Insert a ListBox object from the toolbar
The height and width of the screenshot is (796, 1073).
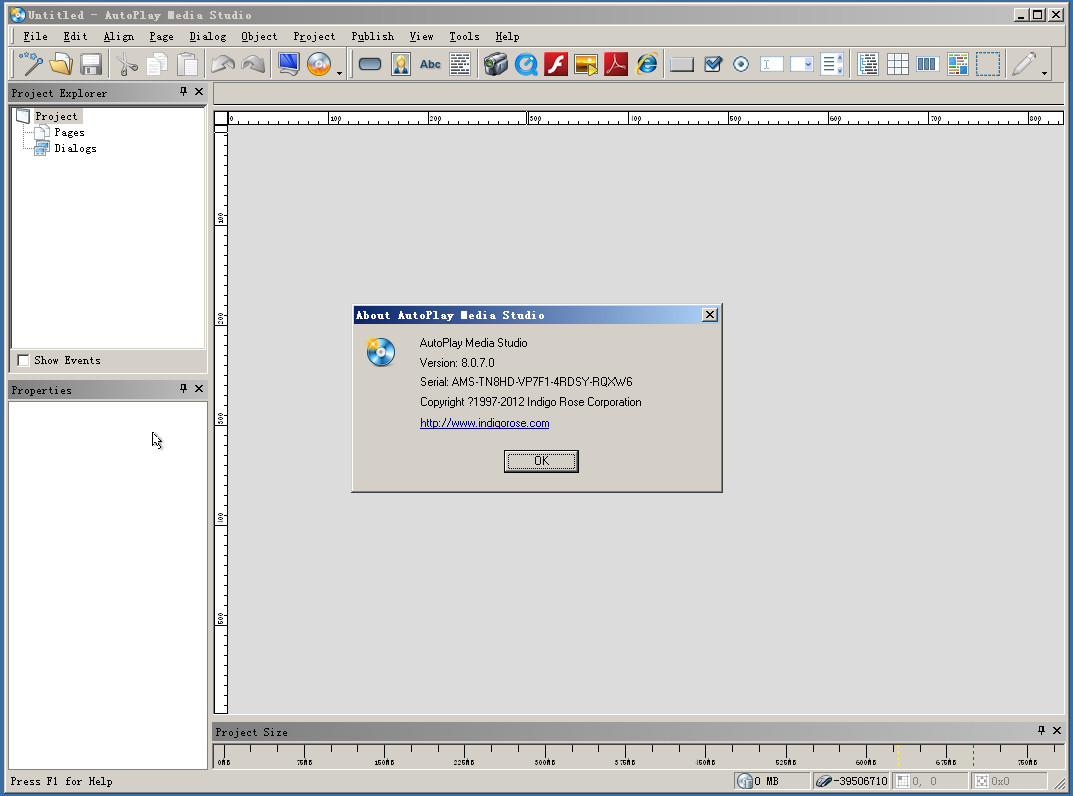[x=831, y=64]
